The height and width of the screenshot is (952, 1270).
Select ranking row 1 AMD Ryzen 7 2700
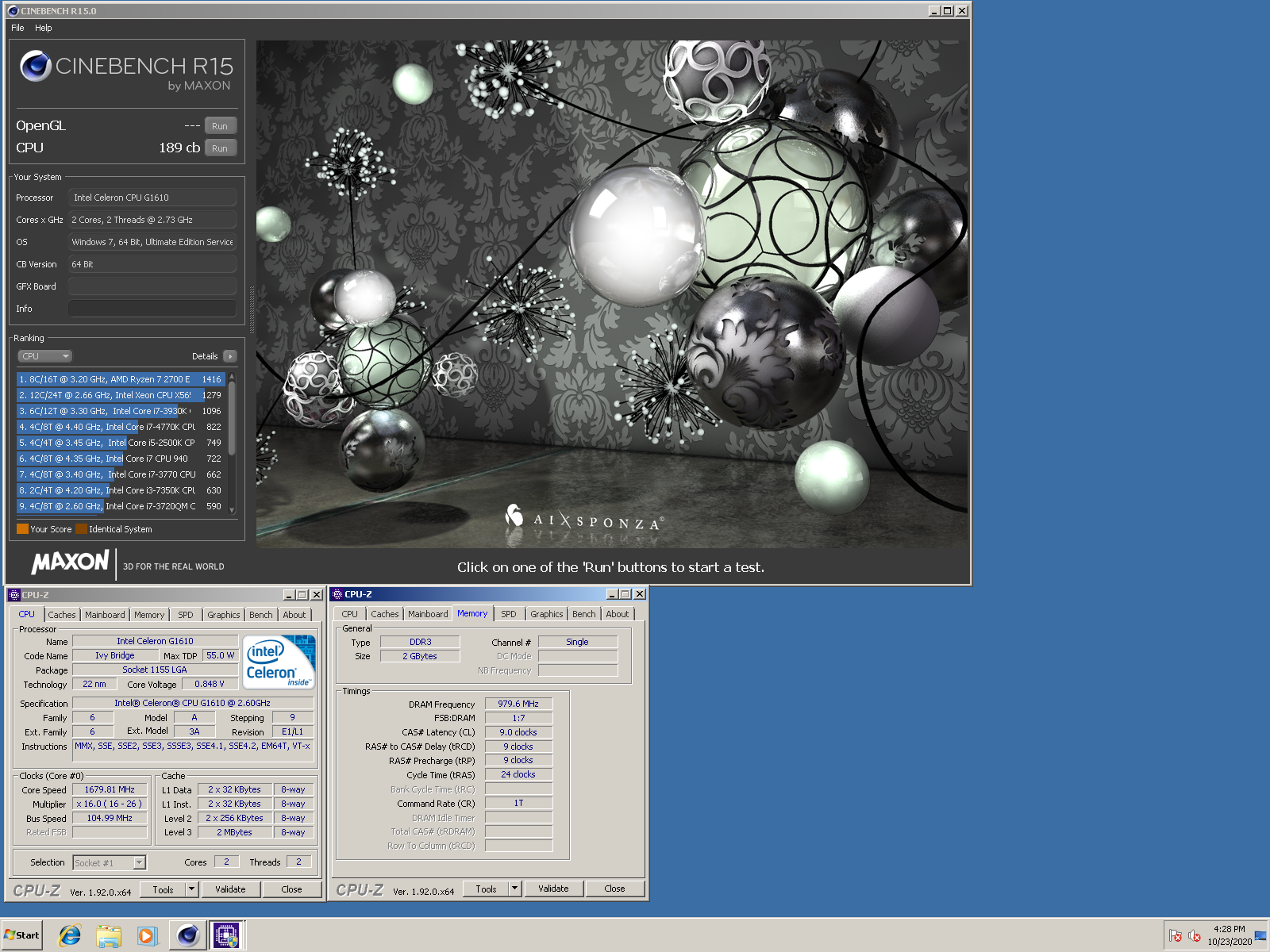click(x=121, y=379)
